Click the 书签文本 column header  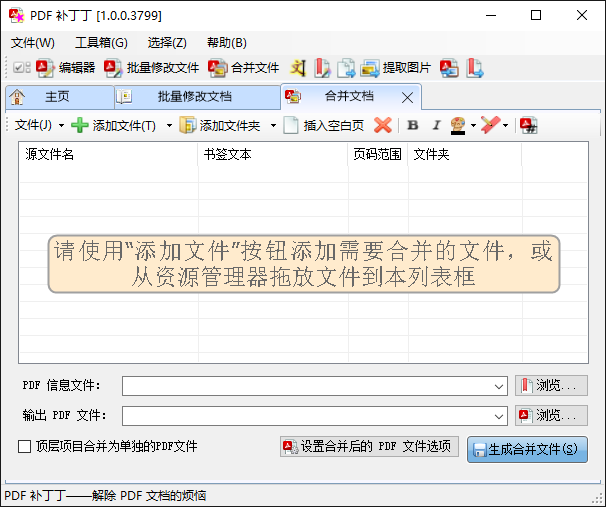tap(273, 155)
